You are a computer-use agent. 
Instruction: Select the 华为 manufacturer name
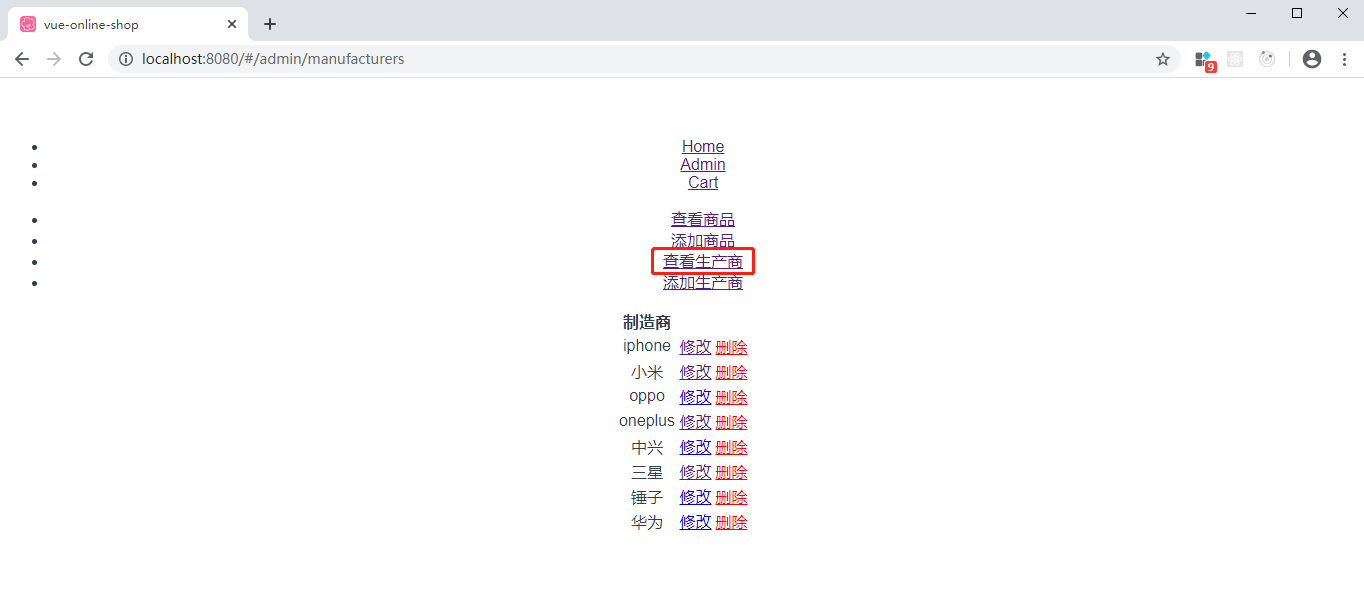[x=647, y=522]
